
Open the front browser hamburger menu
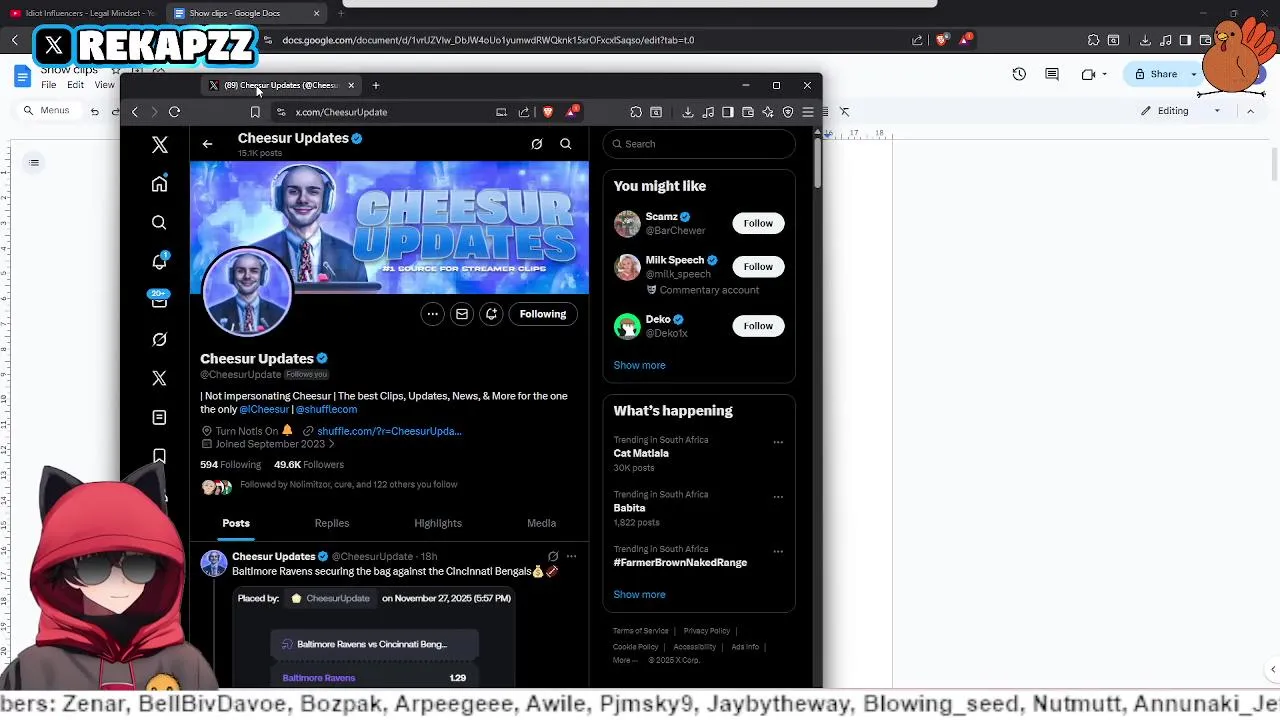click(x=808, y=112)
